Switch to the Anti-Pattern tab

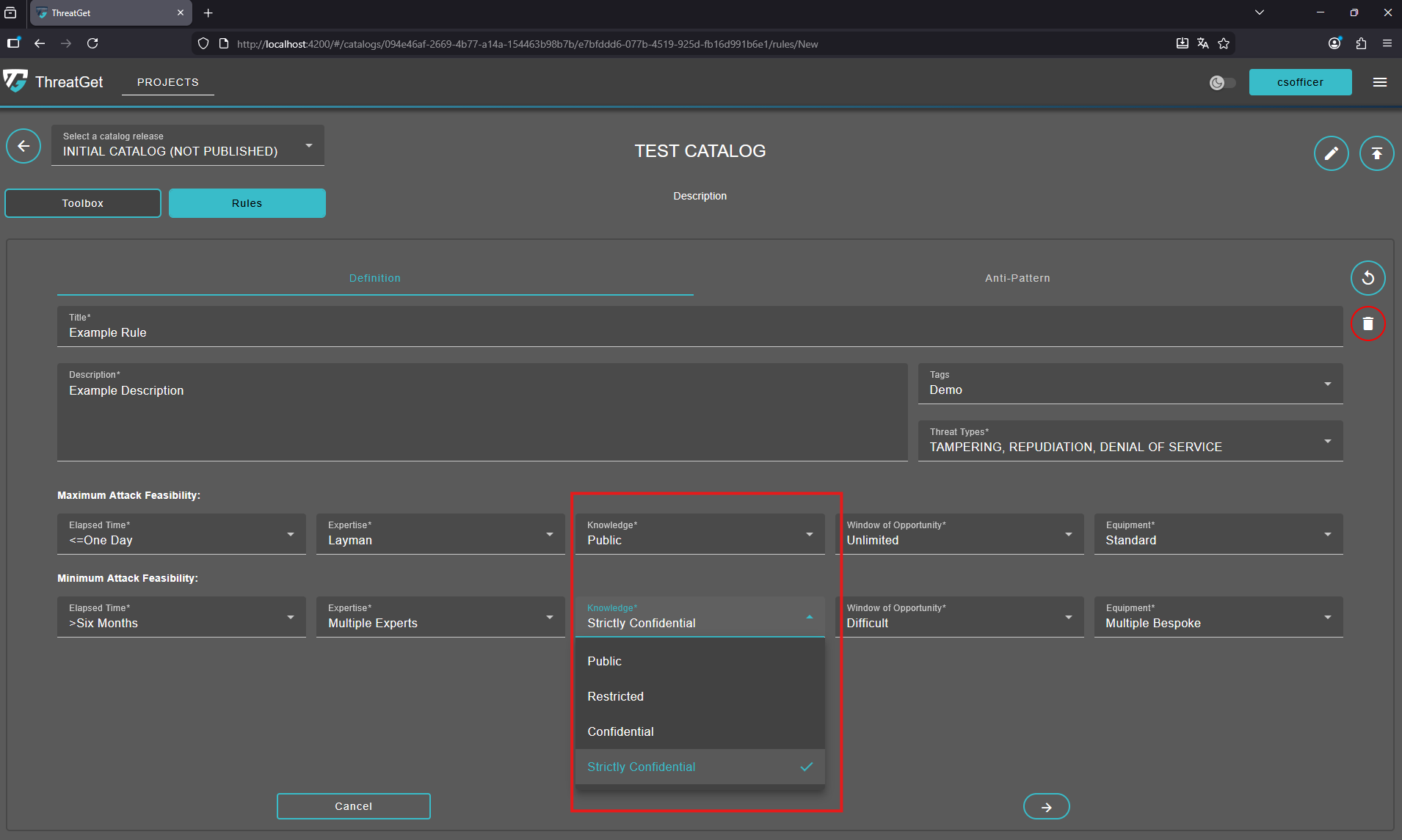(x=1017, y=278)
